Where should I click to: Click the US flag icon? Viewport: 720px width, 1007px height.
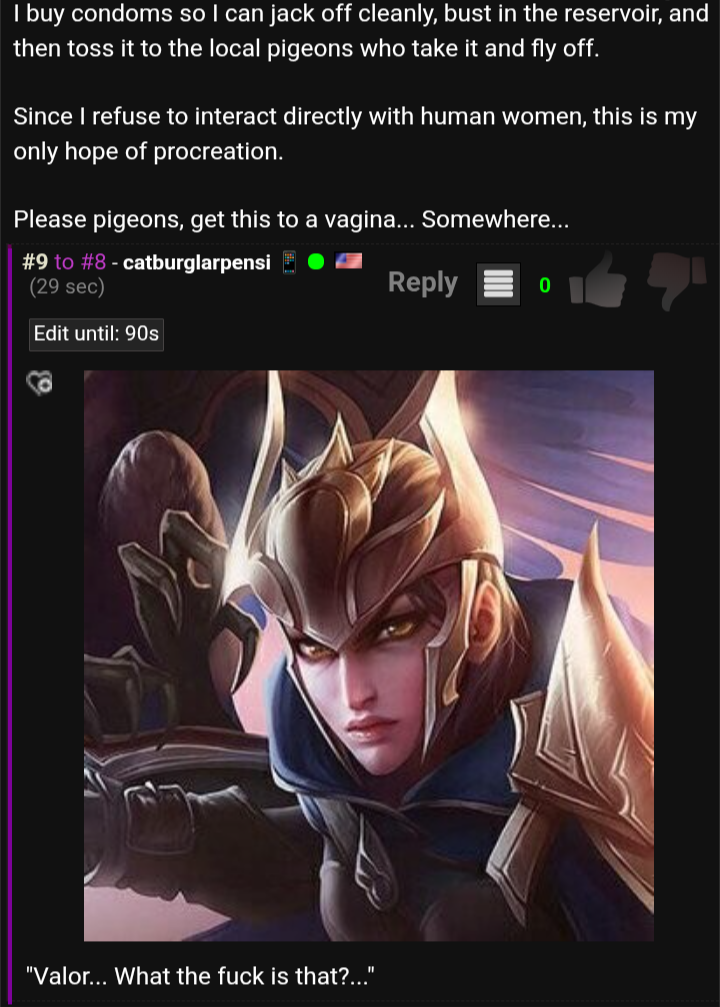coord(349,261)
